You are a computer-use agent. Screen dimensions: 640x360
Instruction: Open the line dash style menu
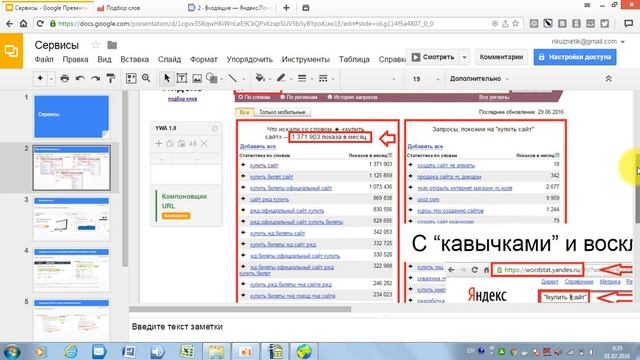[323, 78]
